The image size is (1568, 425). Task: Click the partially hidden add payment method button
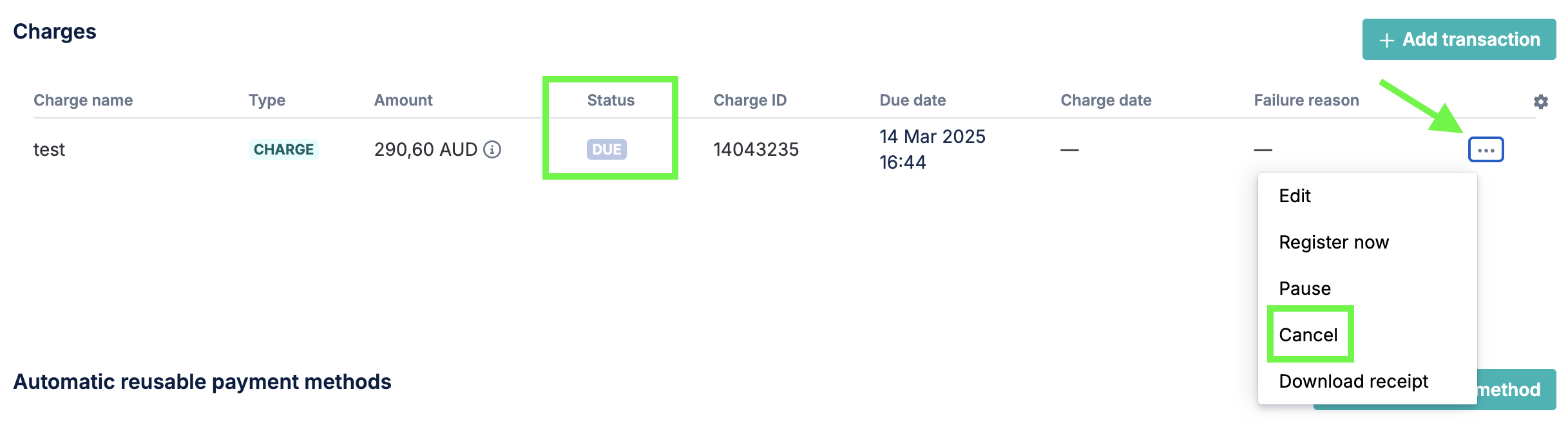tap(1516, 390)
